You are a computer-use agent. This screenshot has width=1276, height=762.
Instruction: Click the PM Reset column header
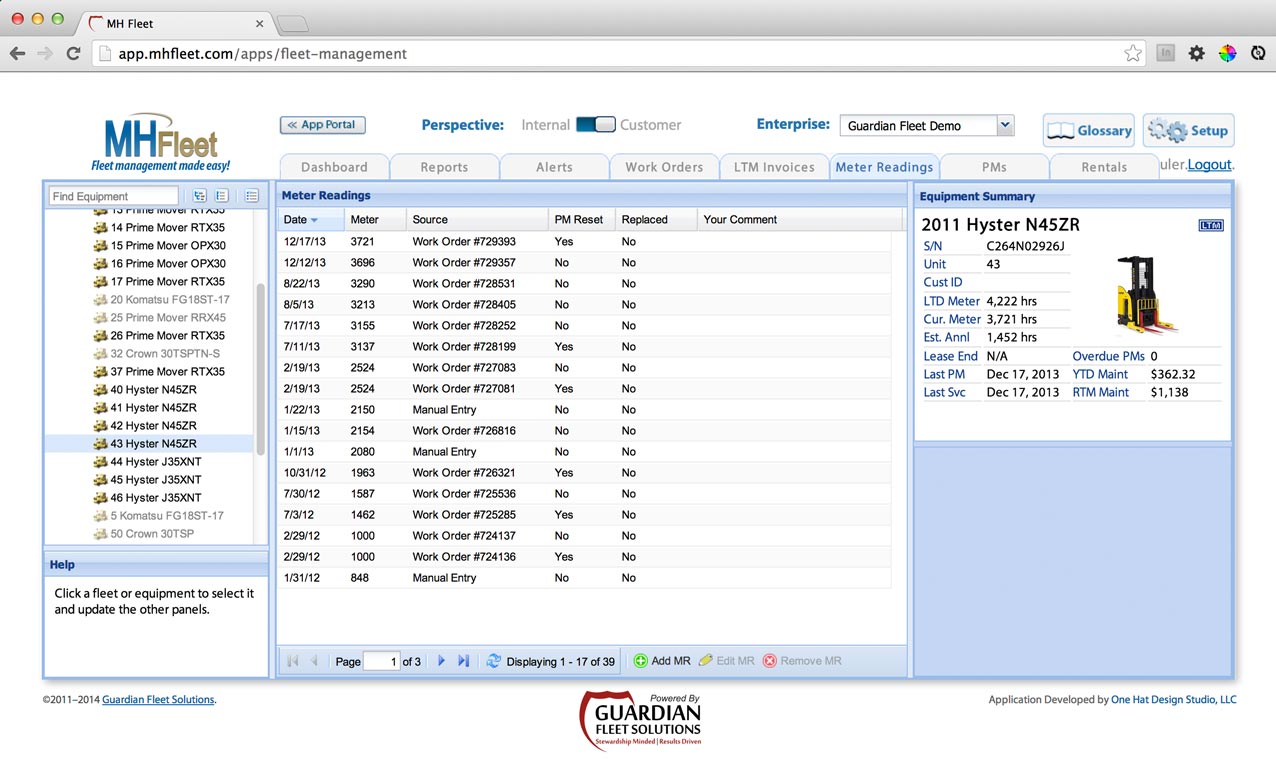tap(581, 220)
